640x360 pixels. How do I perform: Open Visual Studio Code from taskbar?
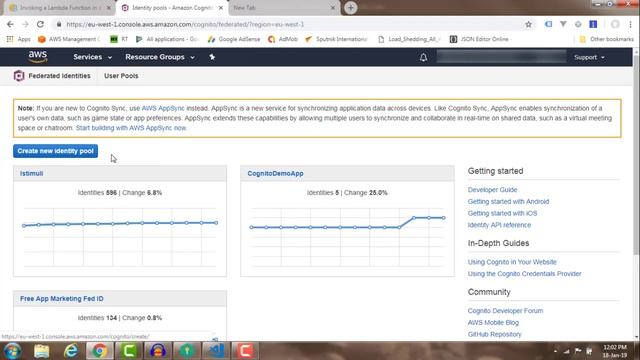pyautogui.click(x=216, y=351)
